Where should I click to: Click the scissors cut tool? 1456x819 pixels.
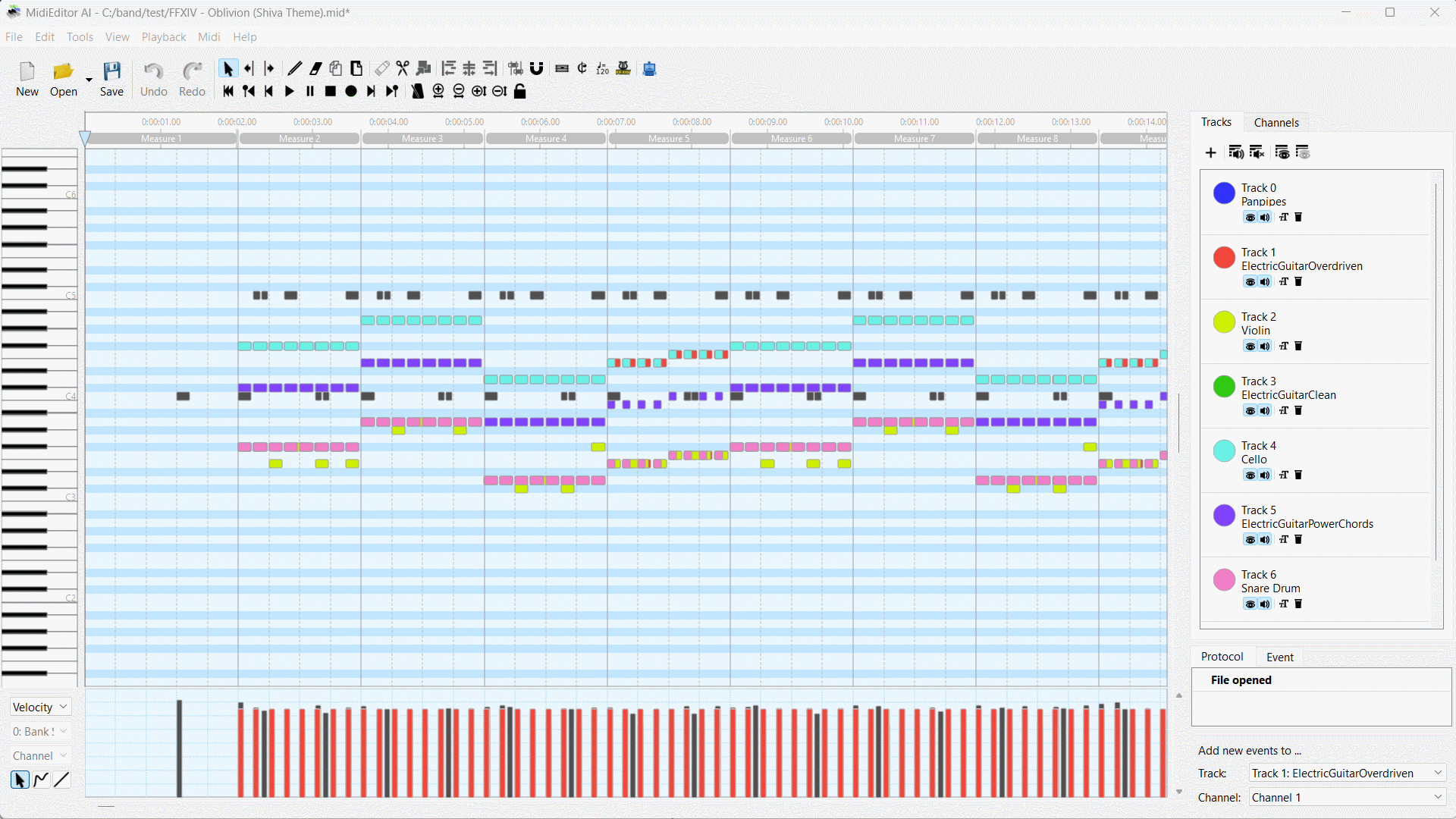pos(403,69)
